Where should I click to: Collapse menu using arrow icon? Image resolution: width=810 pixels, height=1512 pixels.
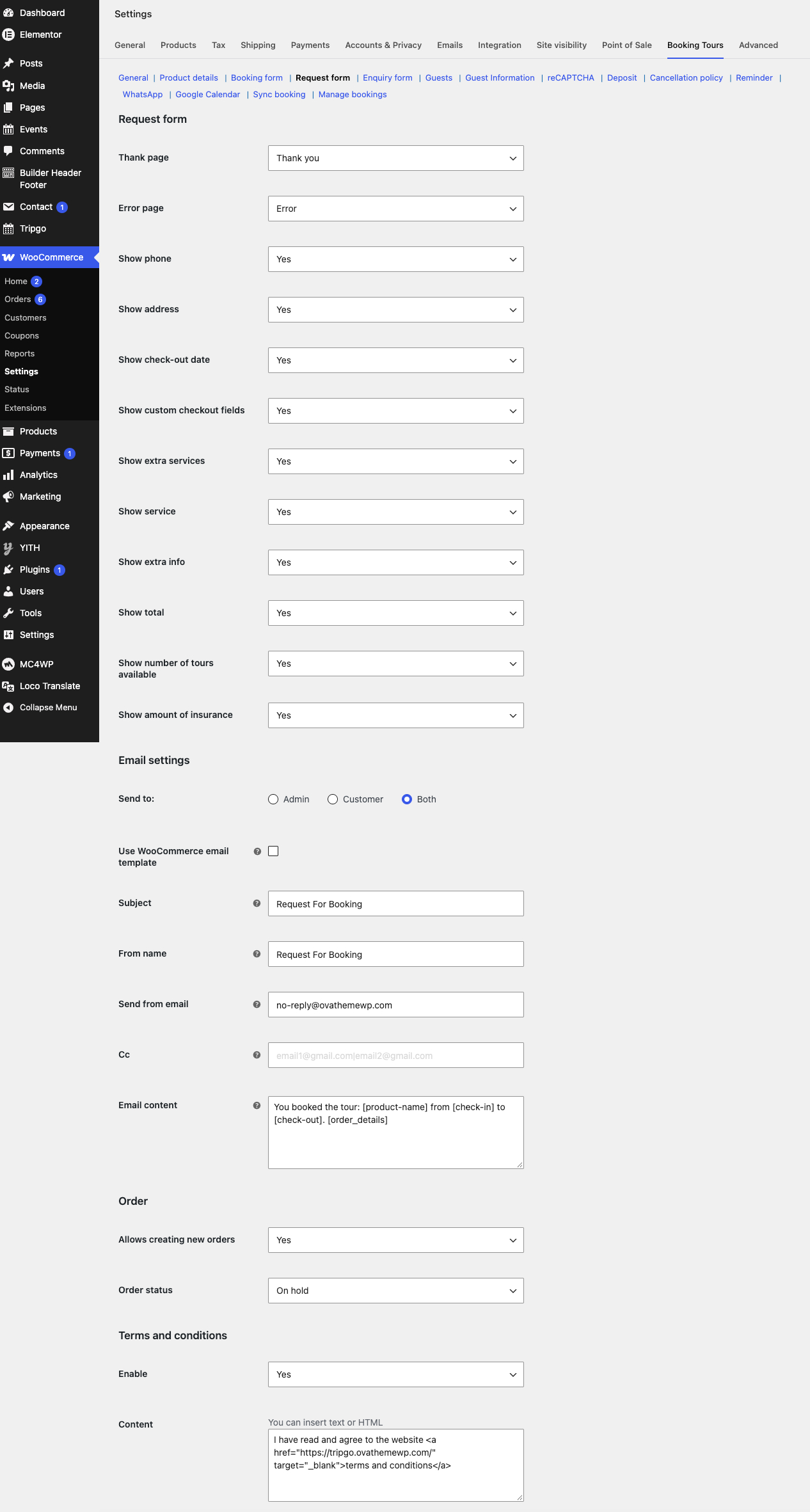click(x=8, y=708)
